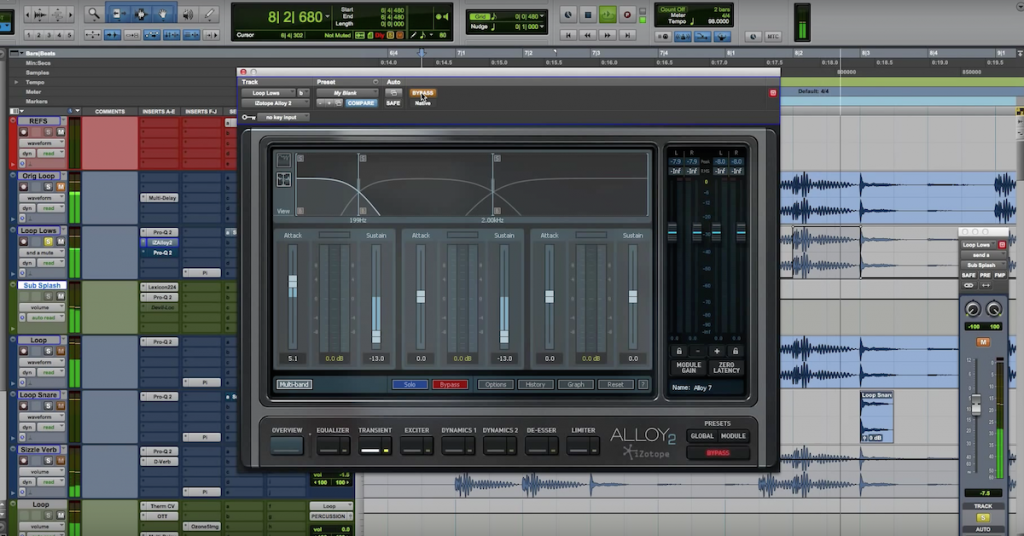Click the Multi-Delay insert on Orig Loop
1024x536 pixels.
[x=160, y=198]
